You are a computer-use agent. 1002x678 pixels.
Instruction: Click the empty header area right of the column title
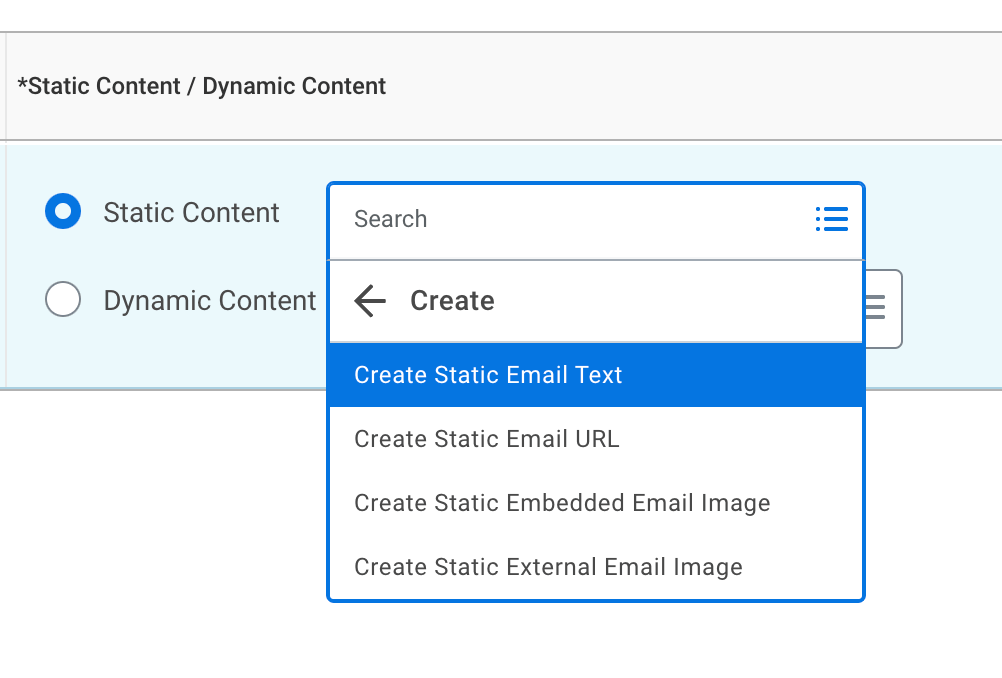pyautogui.click(x=700, y=86)
